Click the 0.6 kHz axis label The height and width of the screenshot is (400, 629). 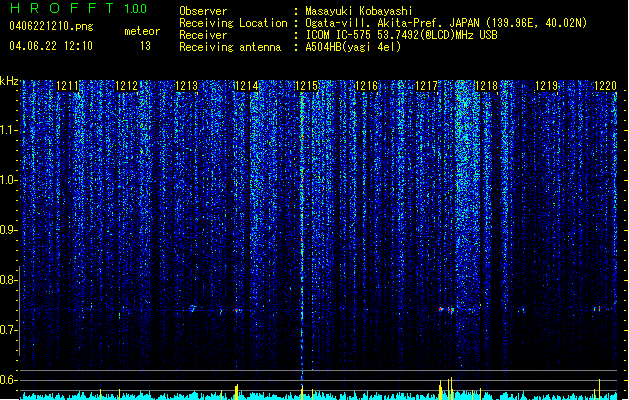(9, 380)
